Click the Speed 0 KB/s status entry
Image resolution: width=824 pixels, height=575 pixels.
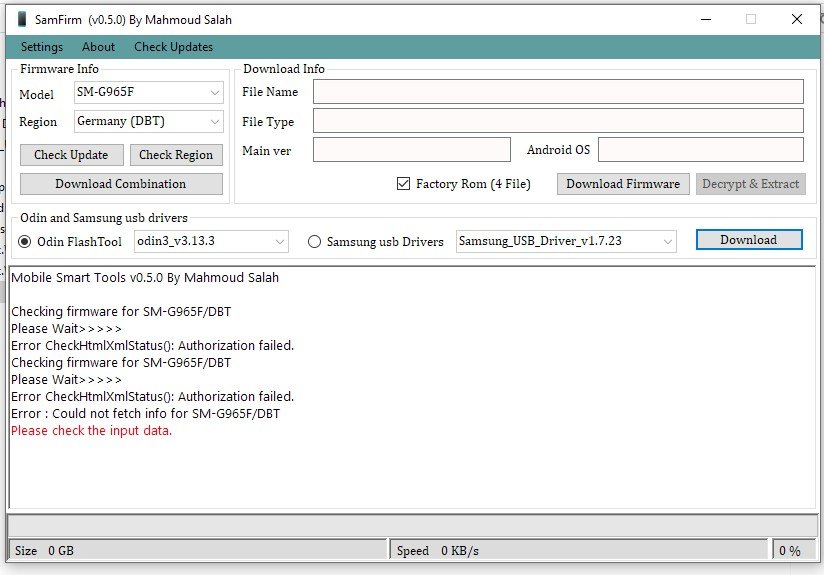pyautogui.click(x=579, y=550)
